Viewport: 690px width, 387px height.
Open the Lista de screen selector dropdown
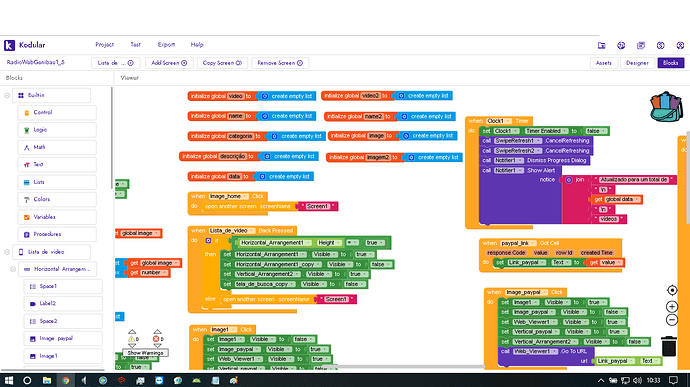[x=116, y=63]
